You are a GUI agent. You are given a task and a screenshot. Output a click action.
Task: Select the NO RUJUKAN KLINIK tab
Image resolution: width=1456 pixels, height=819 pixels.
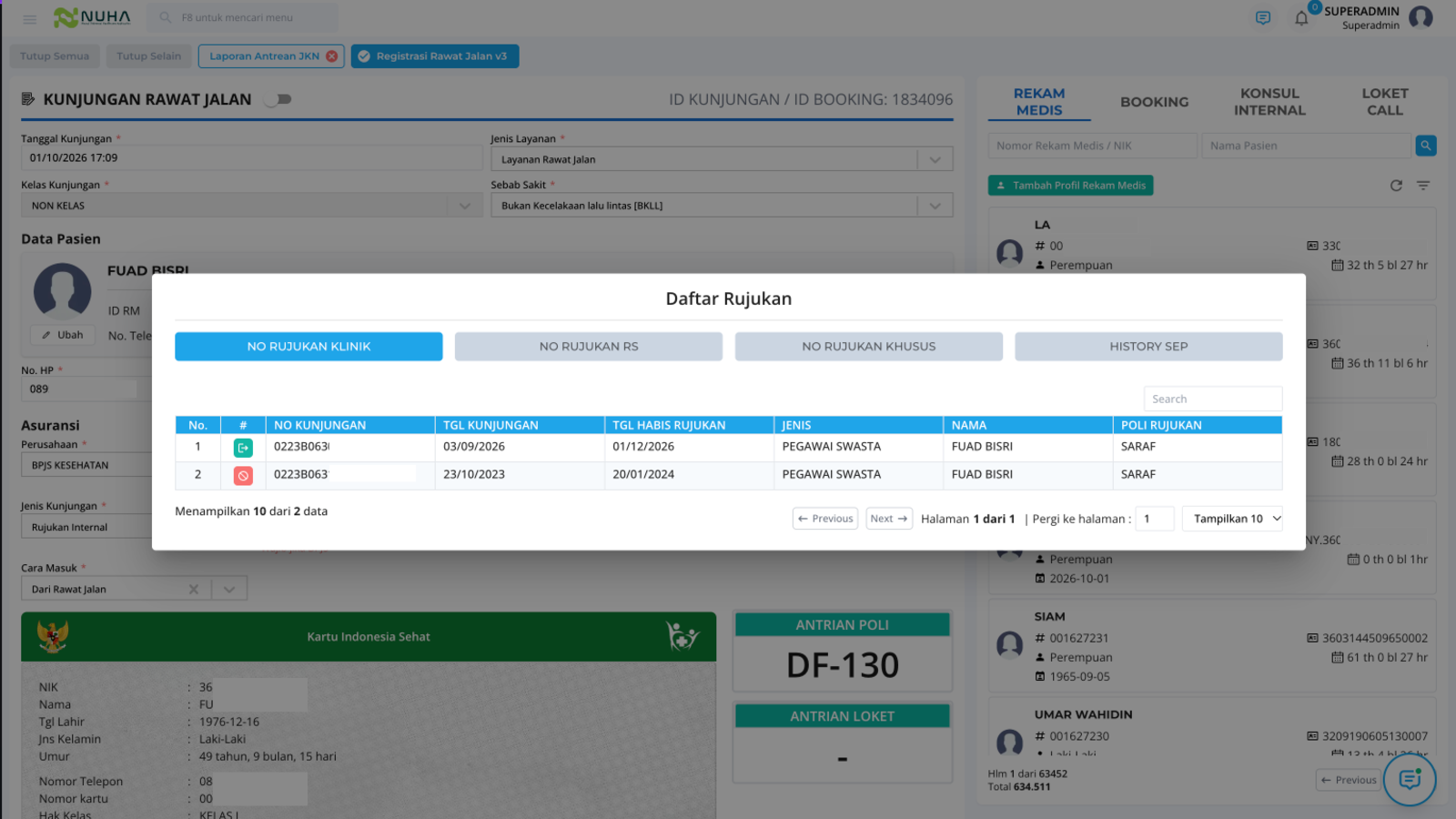(x=308, y=347)
